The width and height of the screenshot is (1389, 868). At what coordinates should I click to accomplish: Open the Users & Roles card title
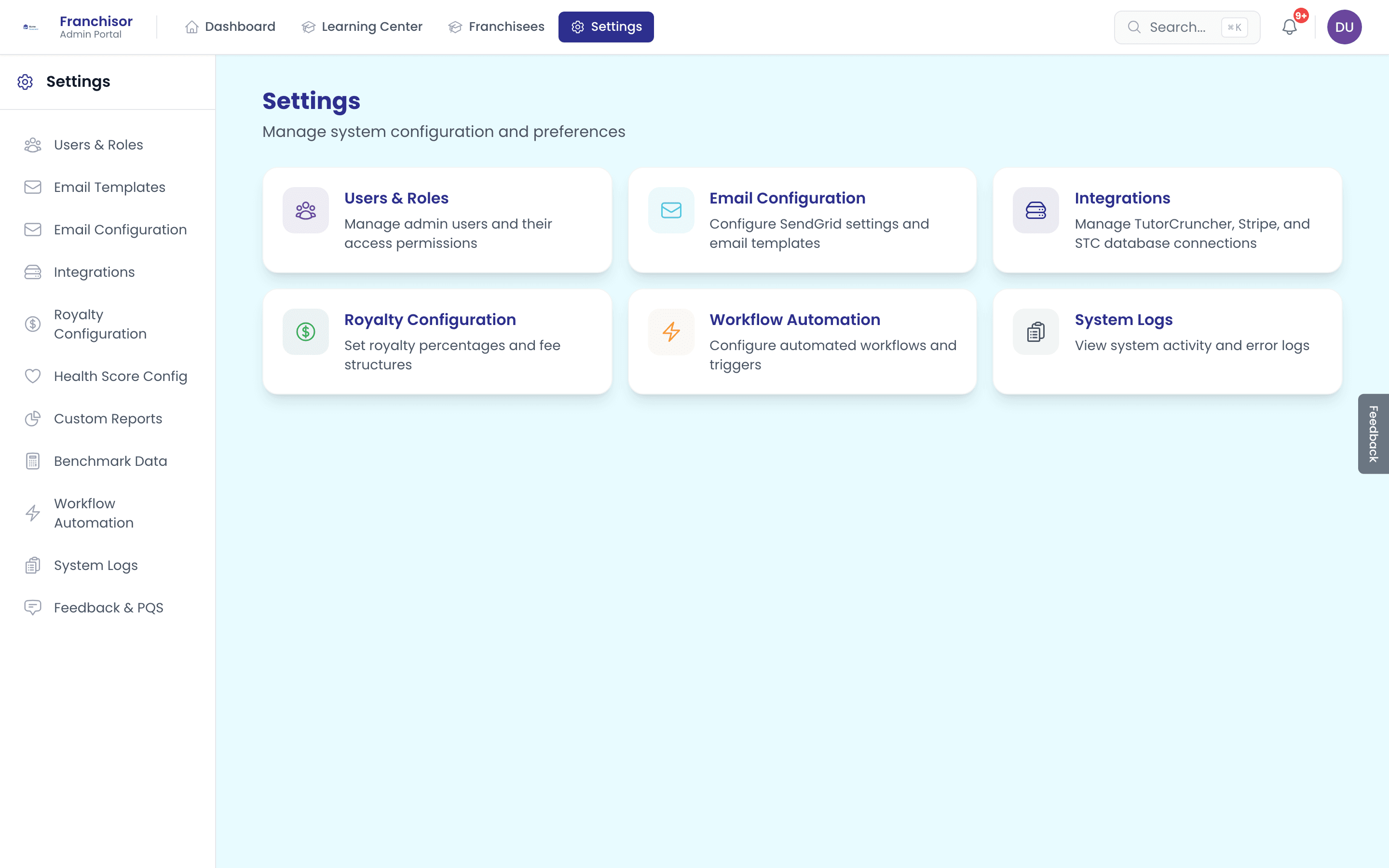point(396,198)
